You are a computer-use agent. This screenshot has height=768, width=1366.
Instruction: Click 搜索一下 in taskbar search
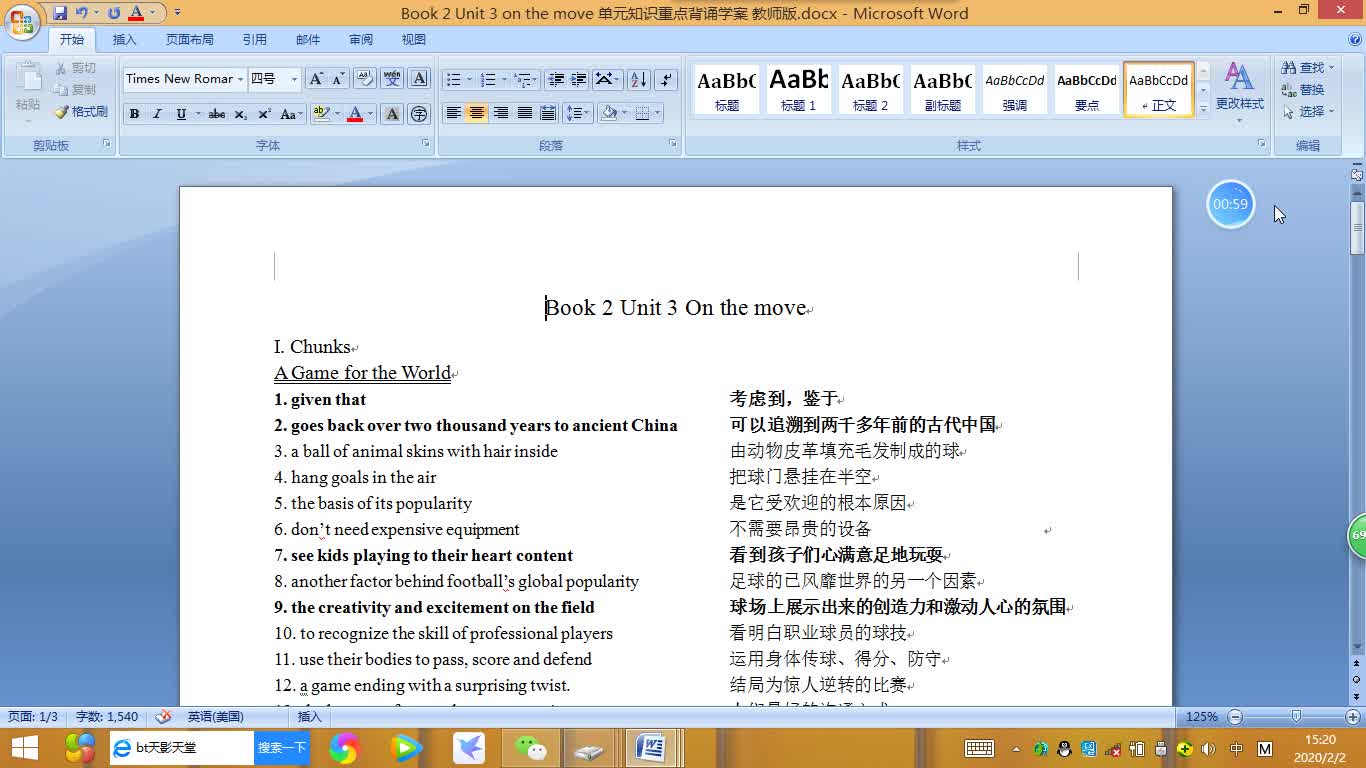tap(282, 748)
